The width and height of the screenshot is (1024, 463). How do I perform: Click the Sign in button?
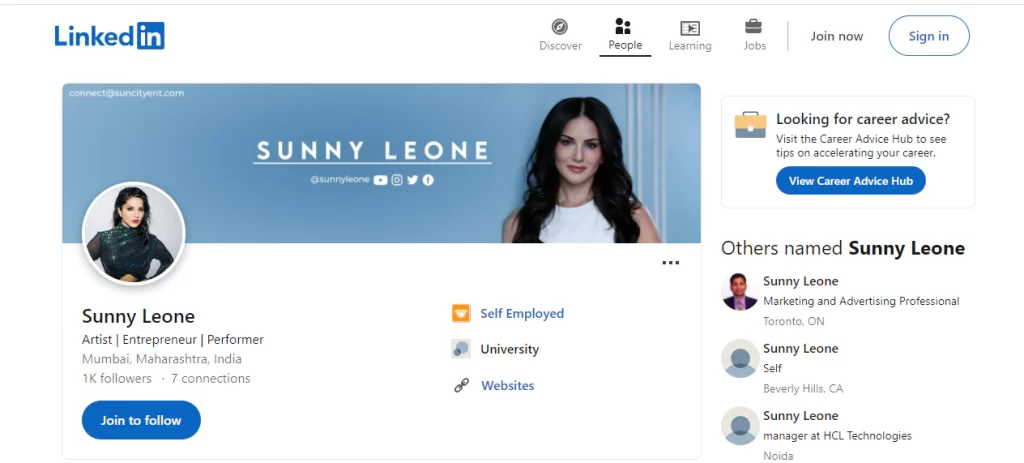tap(928, 36)
